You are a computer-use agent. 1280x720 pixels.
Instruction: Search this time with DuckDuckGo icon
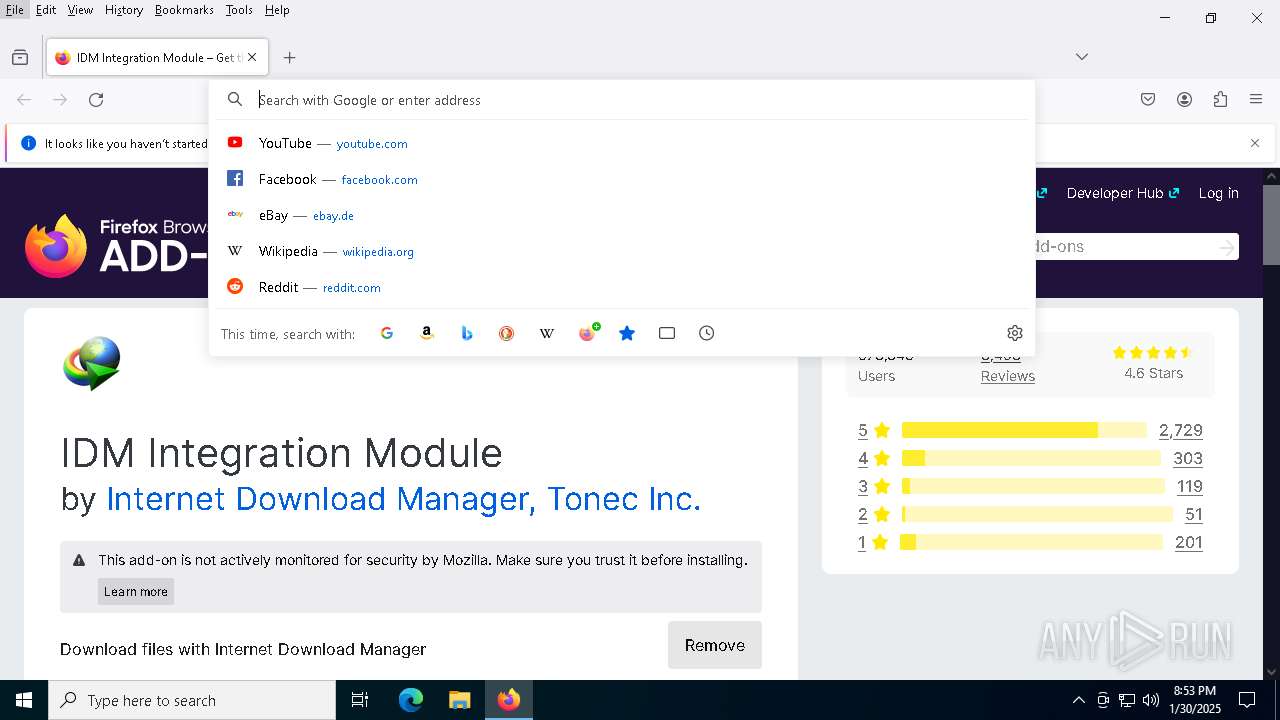point(507,333)
